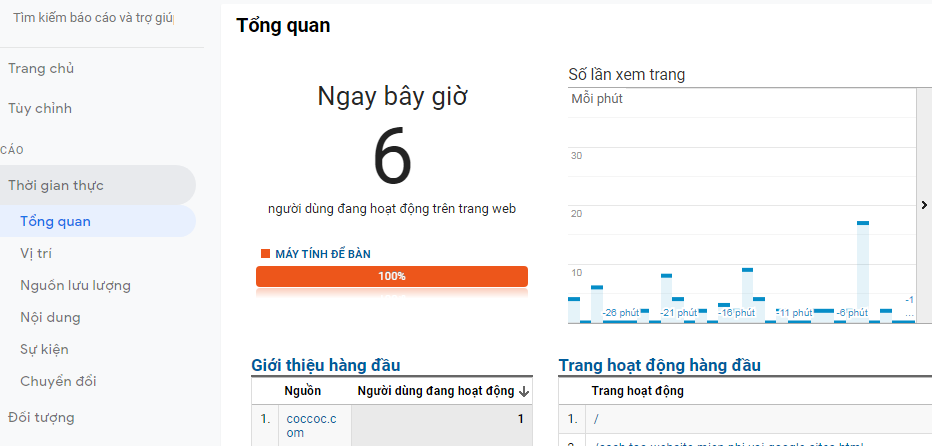Click the Trang hoạt động column header
932x446 pixels.
pos(637,391)
